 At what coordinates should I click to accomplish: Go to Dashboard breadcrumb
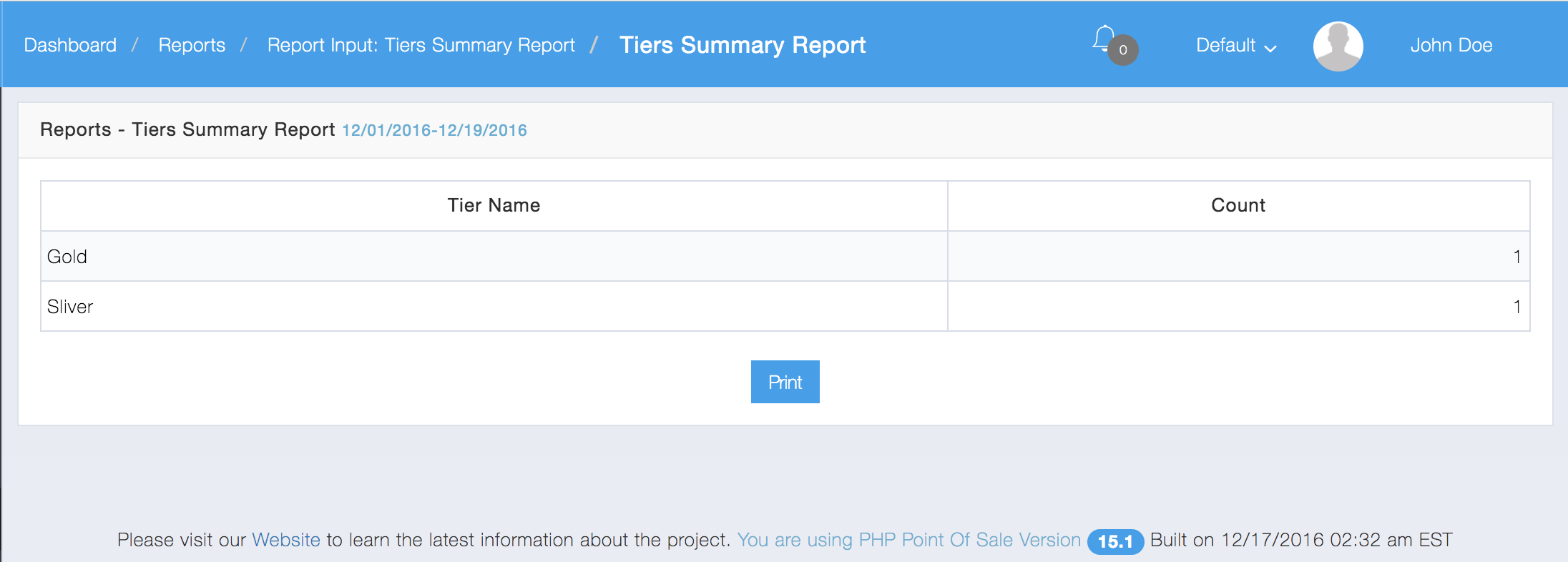tap(70, 46)
